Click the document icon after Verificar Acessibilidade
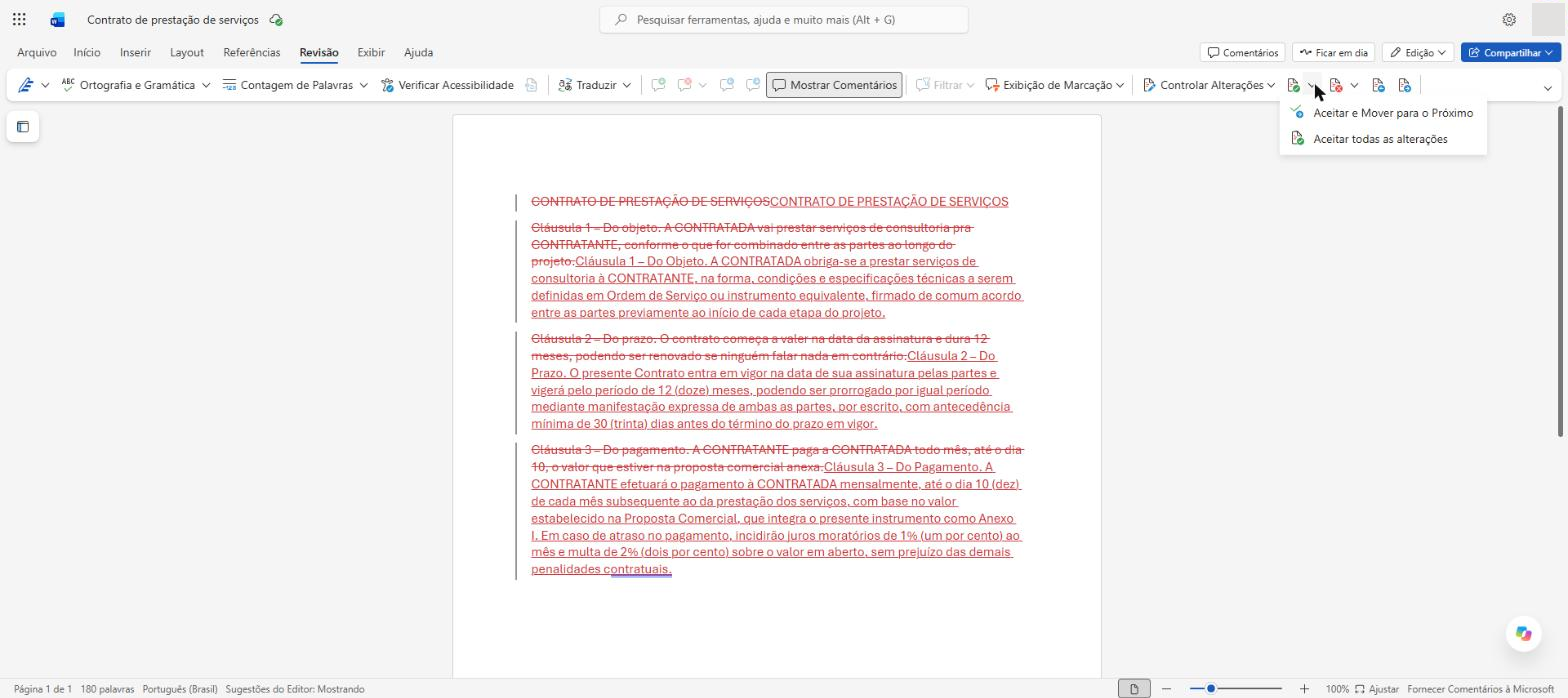The width and height of the screenshot is (1568, 698). click(532, 85)
